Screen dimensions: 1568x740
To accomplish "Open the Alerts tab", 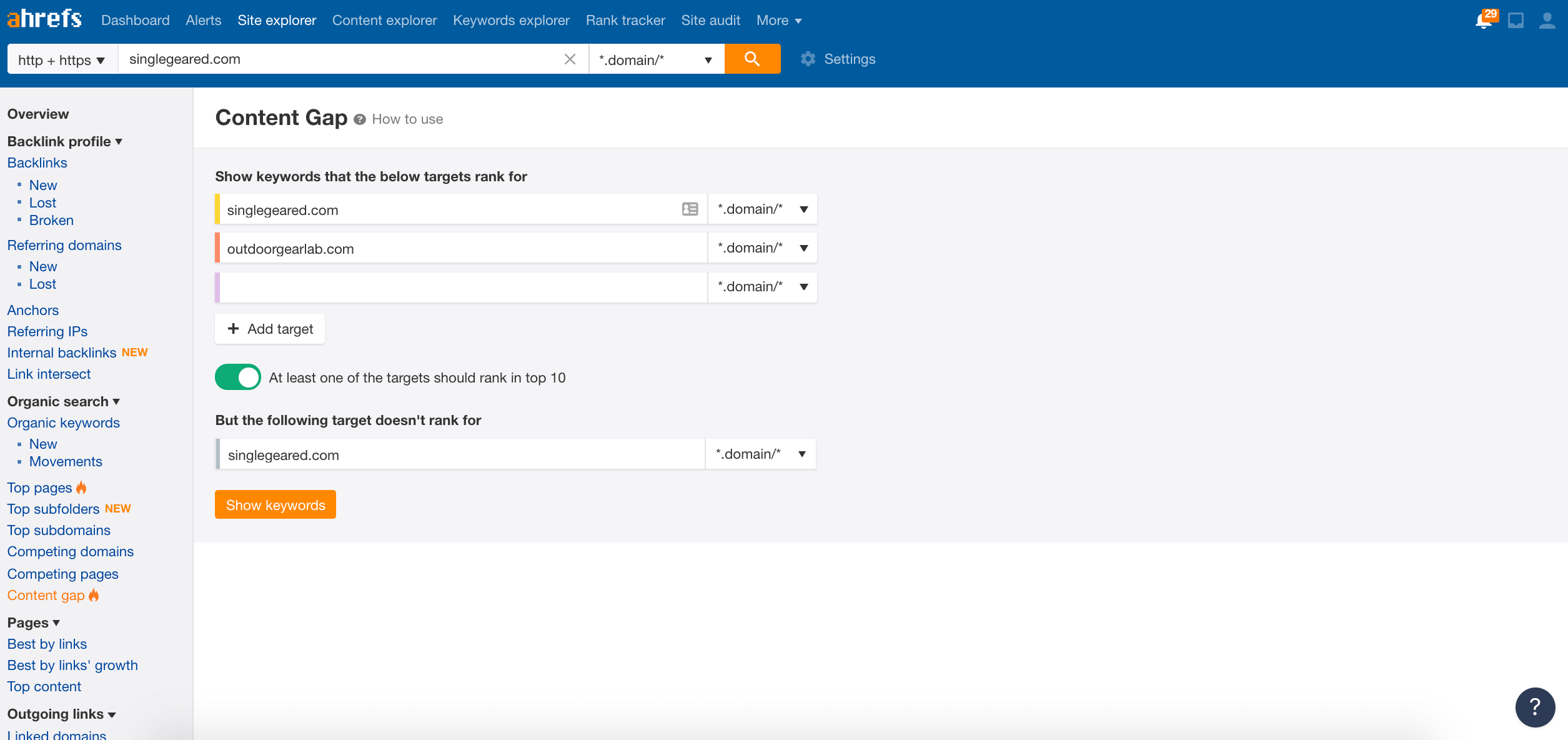I will tap(204, 21).
